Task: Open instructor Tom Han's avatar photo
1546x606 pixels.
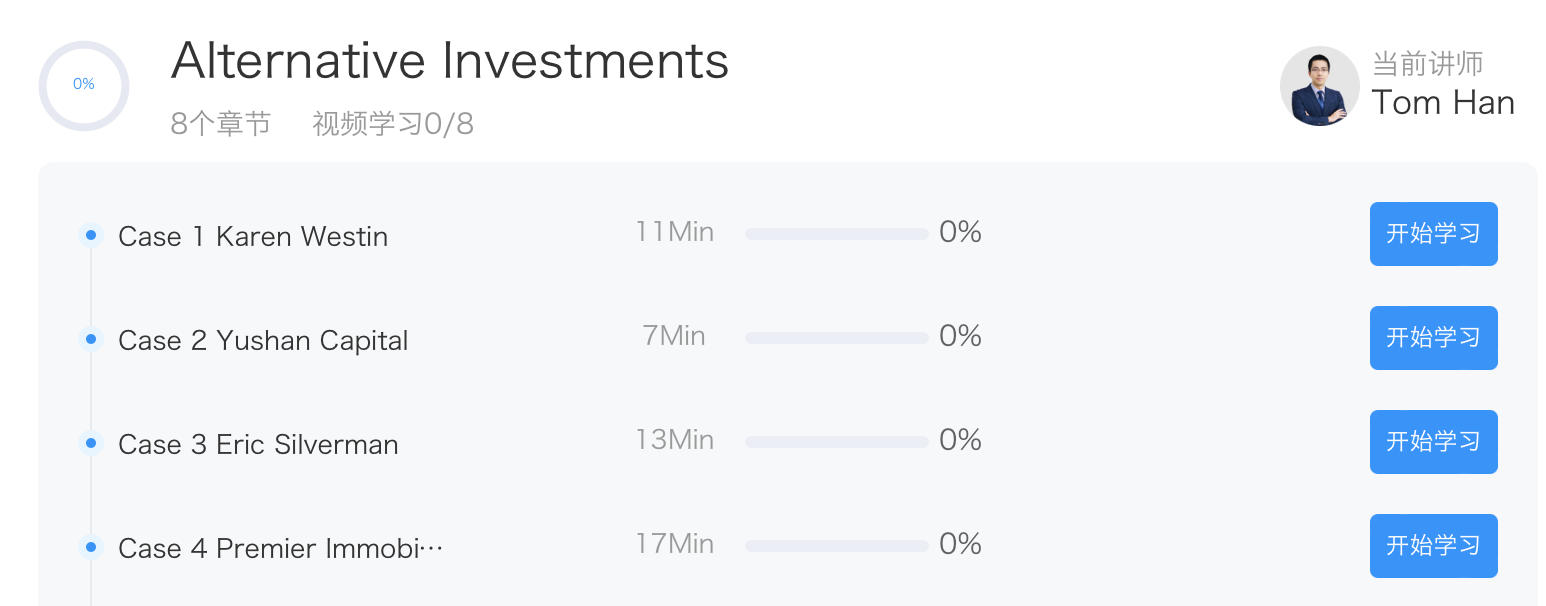Action: click(1319, 86)
